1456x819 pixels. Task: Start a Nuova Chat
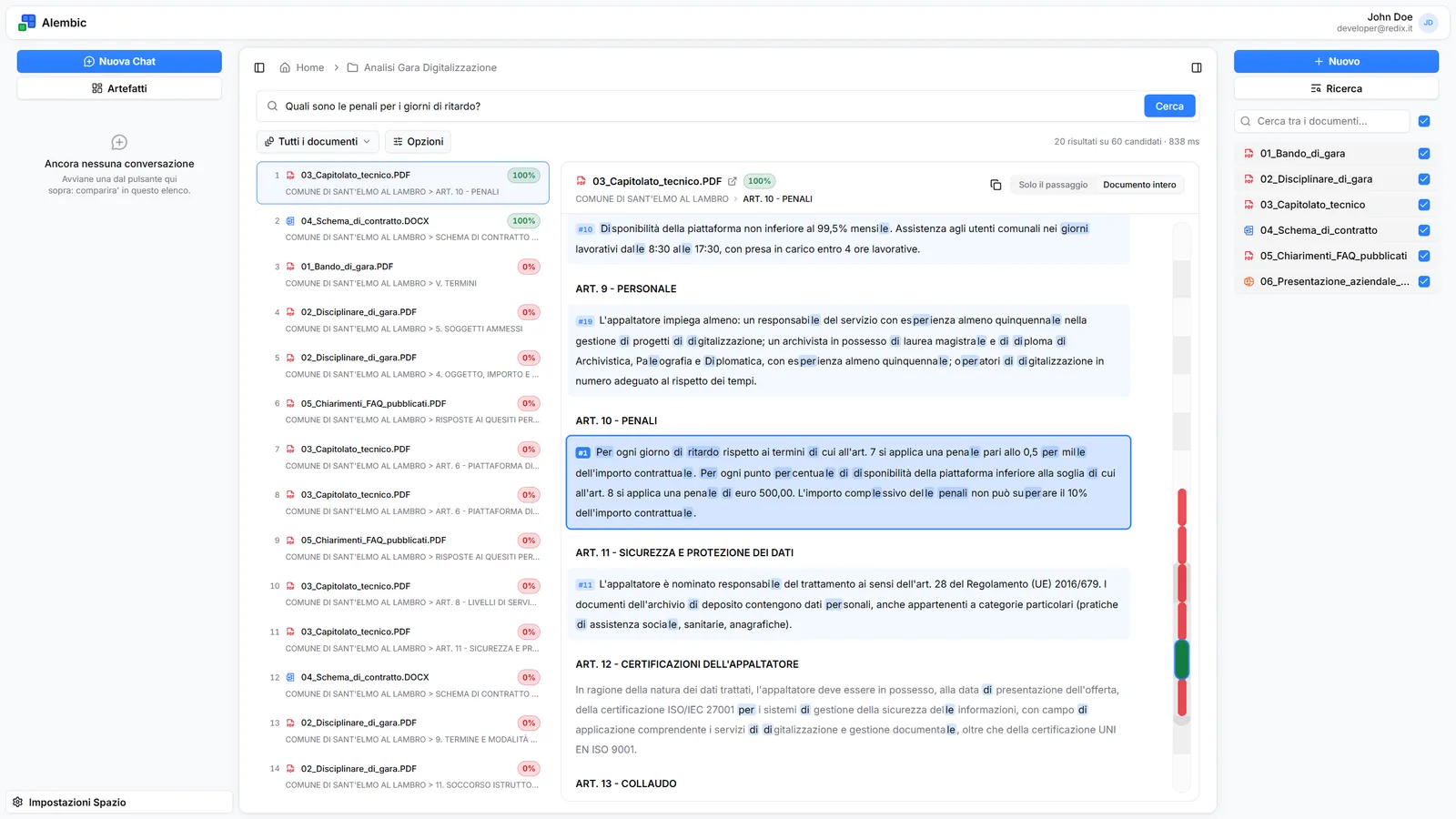[x=119, y=61]
